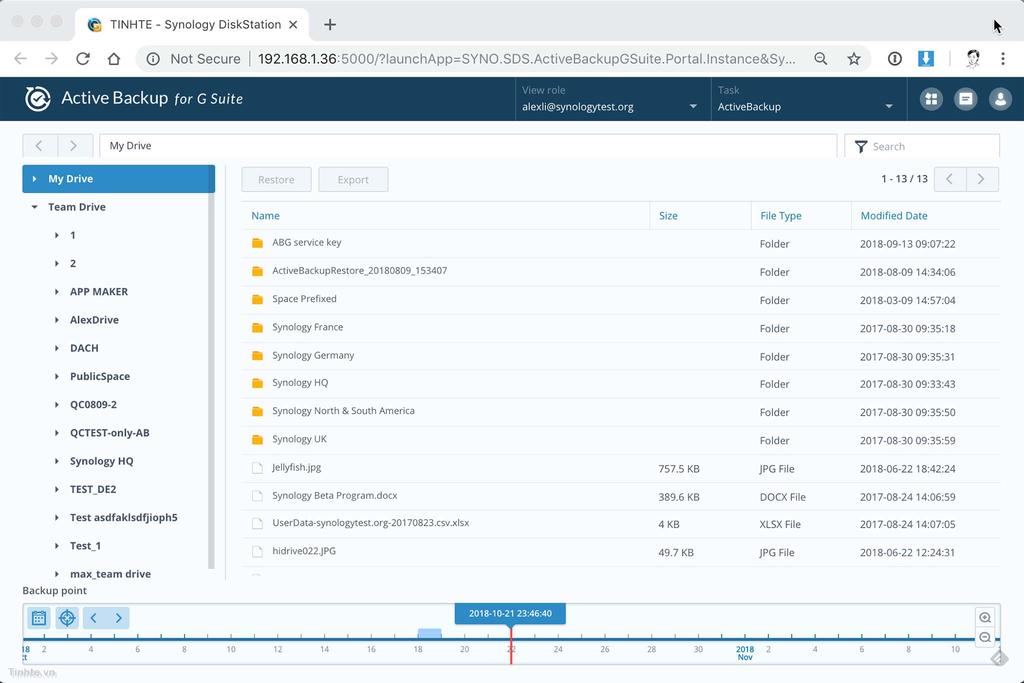Expand the APP MAKER team drive

[x=57, y=292]
